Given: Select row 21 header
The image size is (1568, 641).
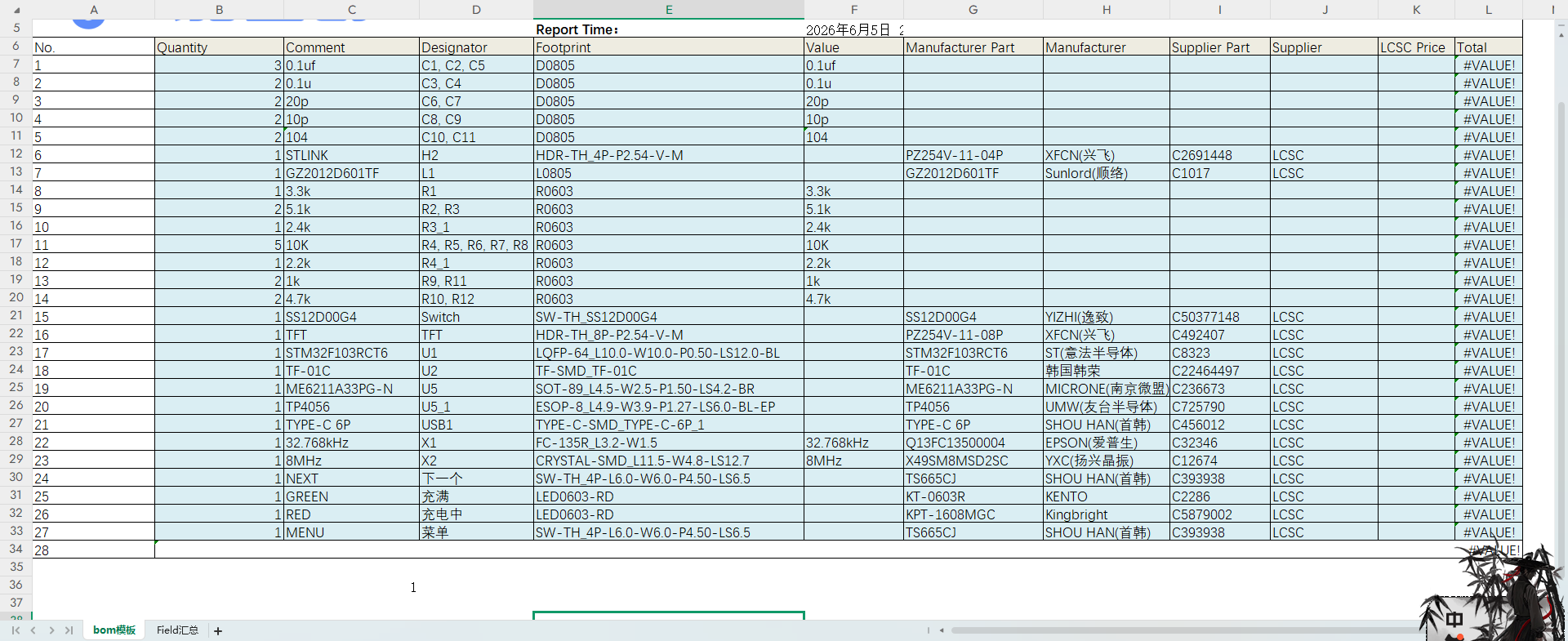Looking at the screenshot, I should pyautogui.click(x=16, y=316).
